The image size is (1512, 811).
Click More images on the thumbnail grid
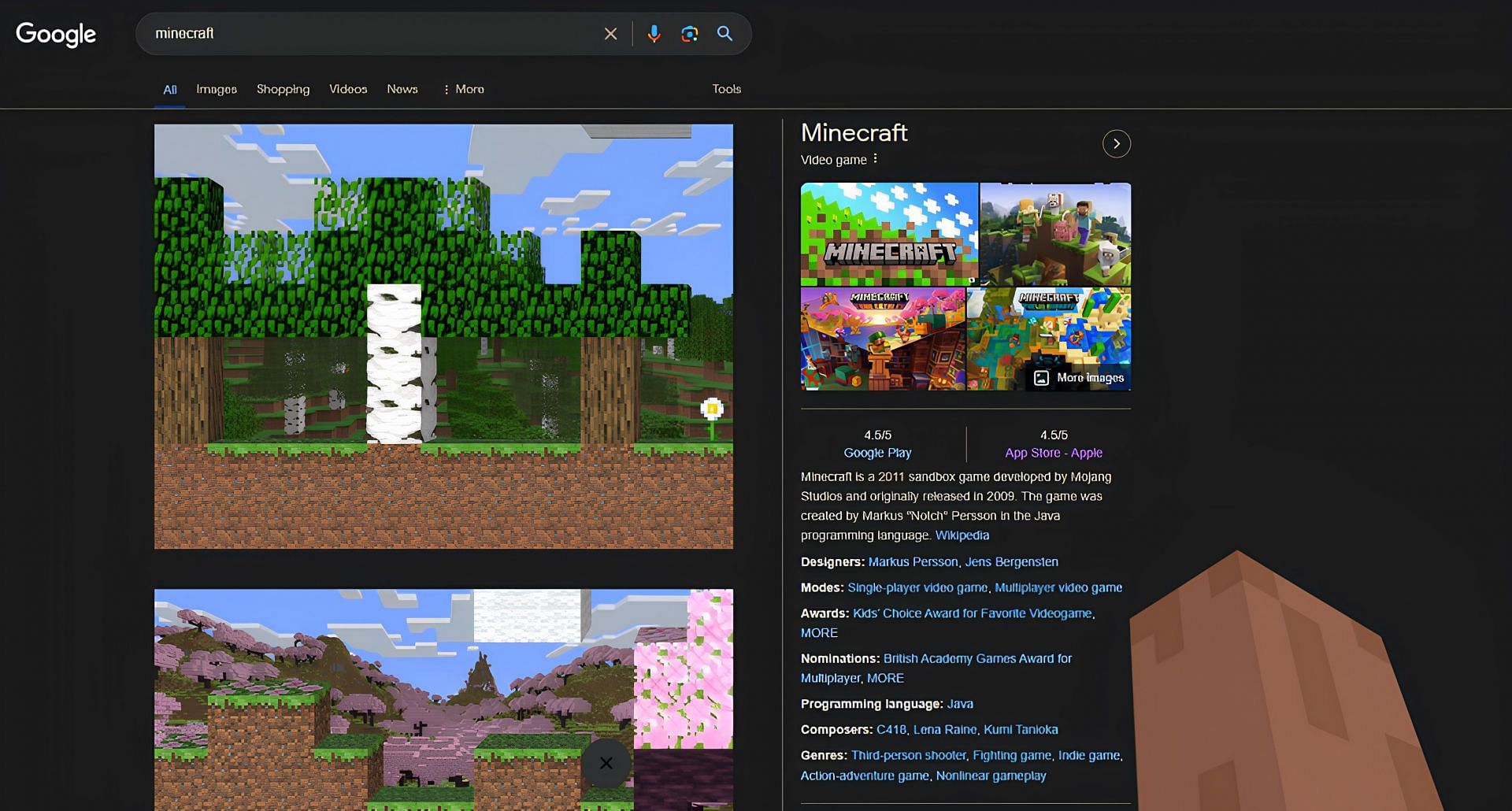coord(1080,378)
